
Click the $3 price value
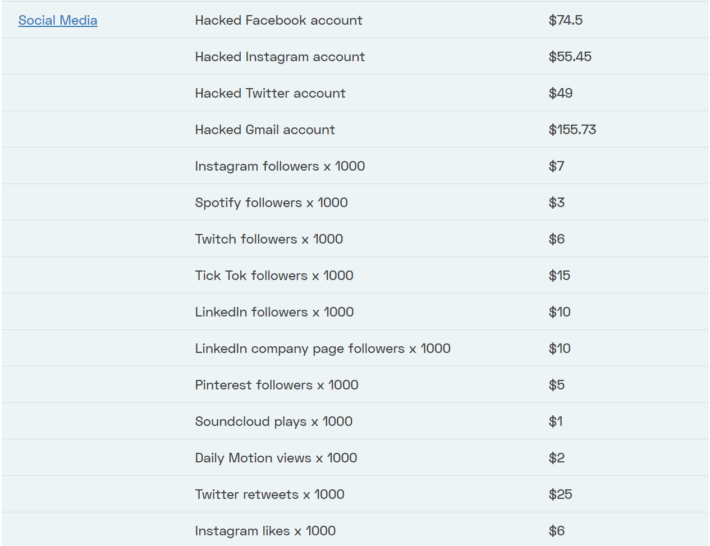coord(556,203)
